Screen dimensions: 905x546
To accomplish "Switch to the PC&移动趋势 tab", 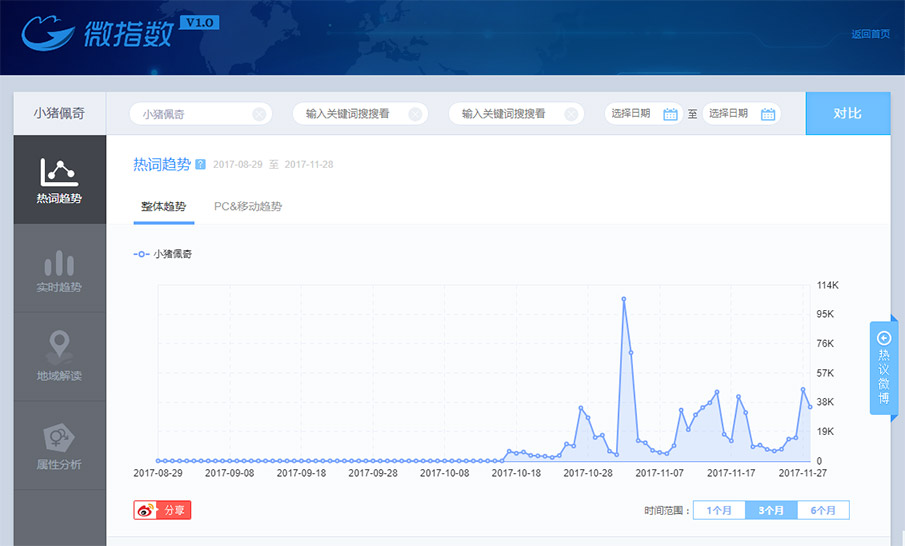I will [248, 207].
